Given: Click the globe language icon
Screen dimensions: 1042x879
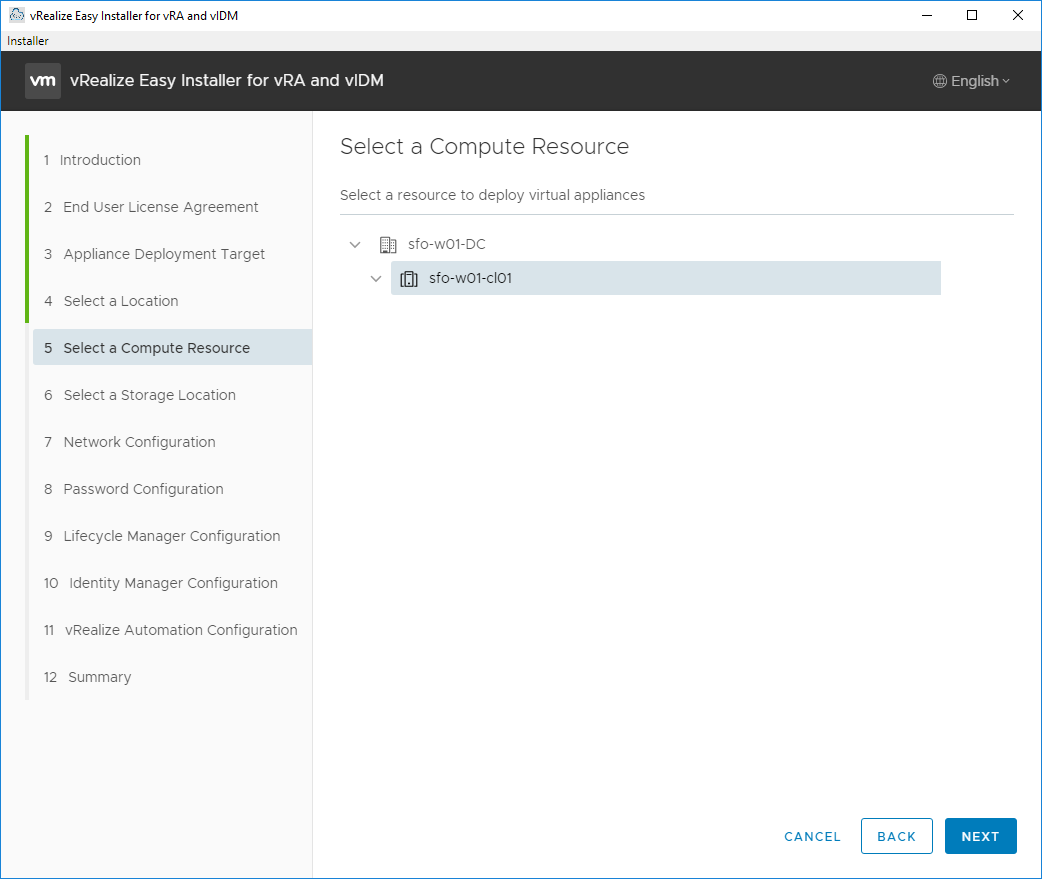Looking at the screenshot, I should [940, 81].
